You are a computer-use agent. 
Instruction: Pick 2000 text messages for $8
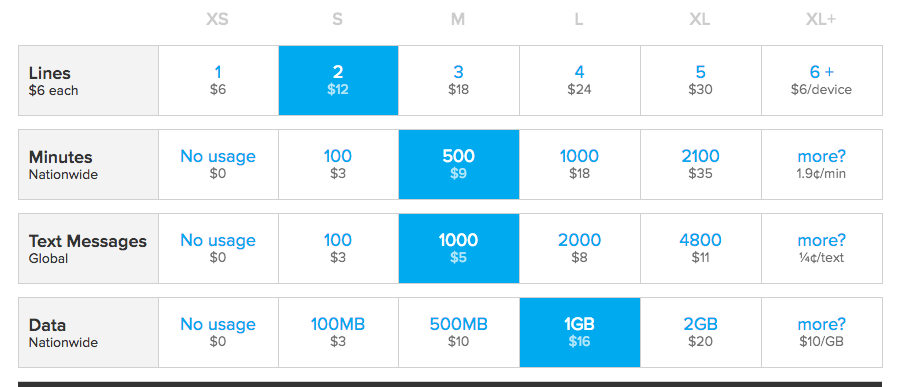[580, 248]
